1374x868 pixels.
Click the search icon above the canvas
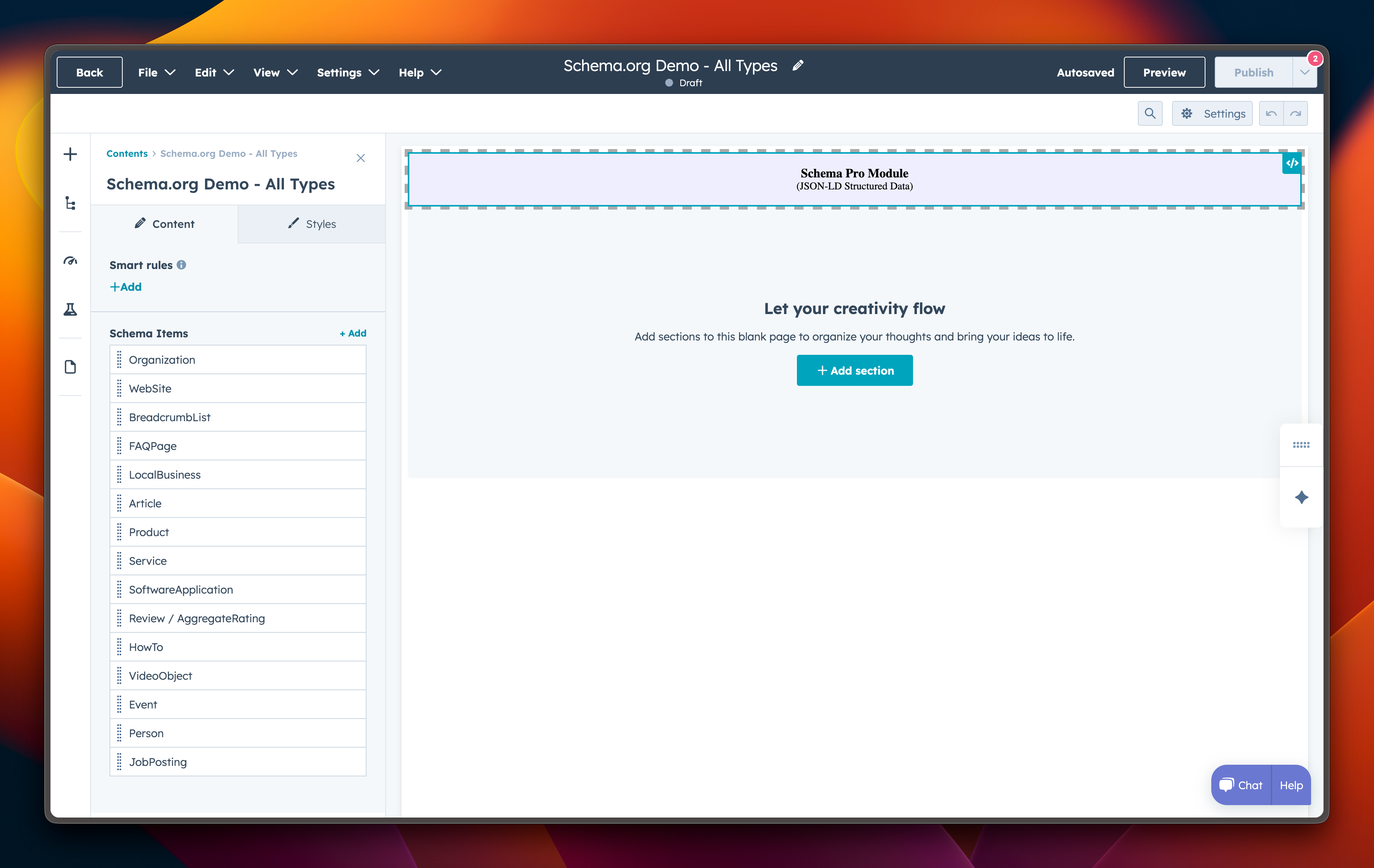(1150, 113)
